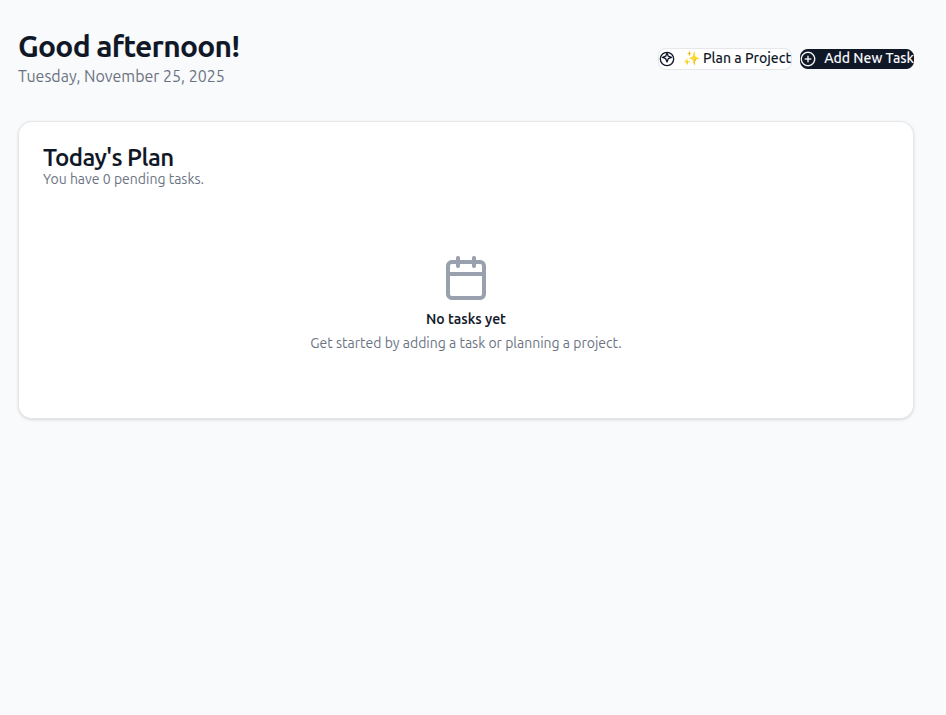This screenshot has width=946, height=715.
Task: Select the Today's Plan heading
Action: (108, 157)
